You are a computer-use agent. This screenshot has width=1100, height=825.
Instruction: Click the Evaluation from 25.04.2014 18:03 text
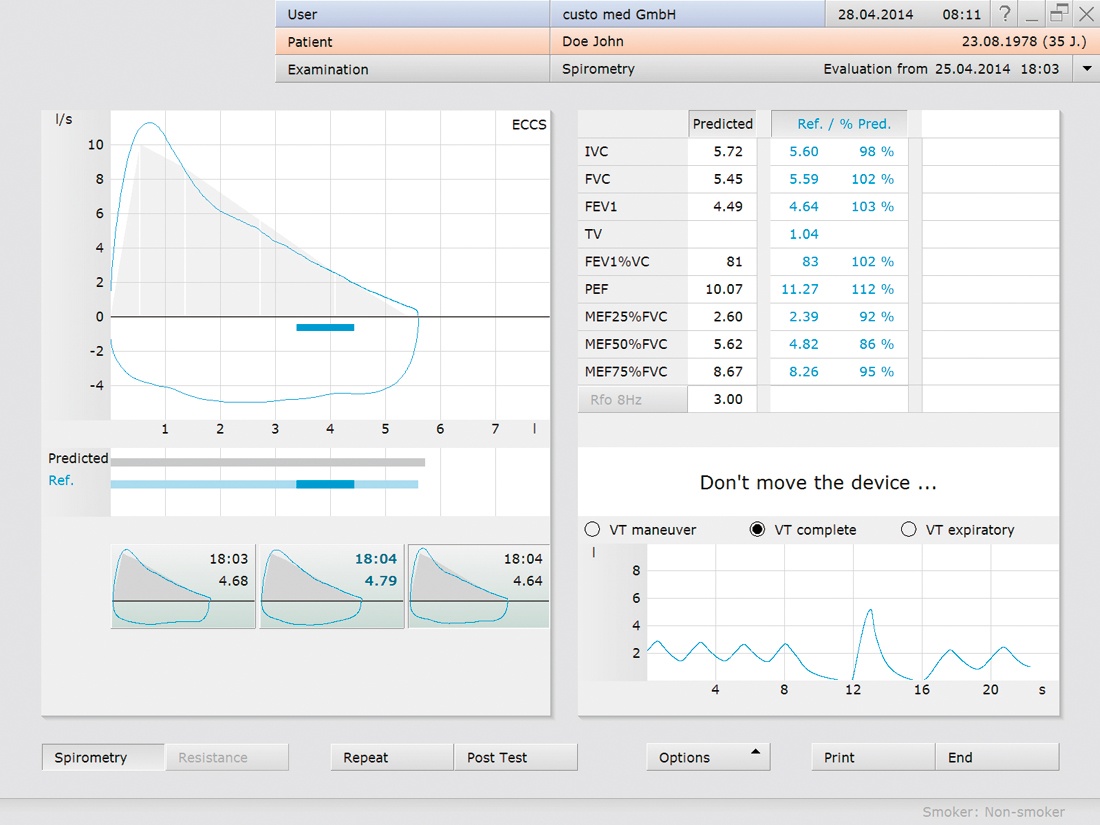(x=941, y=69)
